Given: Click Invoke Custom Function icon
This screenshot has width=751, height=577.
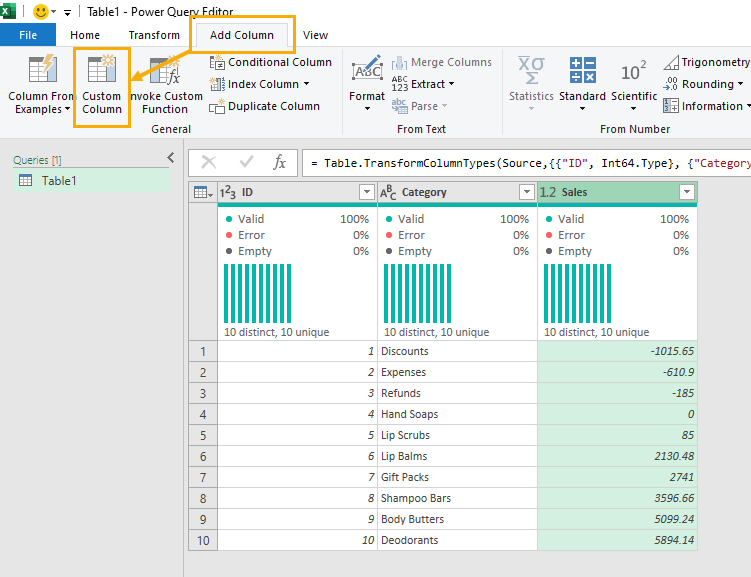Looking at the screenshot, I should click(x=165, y=70).
